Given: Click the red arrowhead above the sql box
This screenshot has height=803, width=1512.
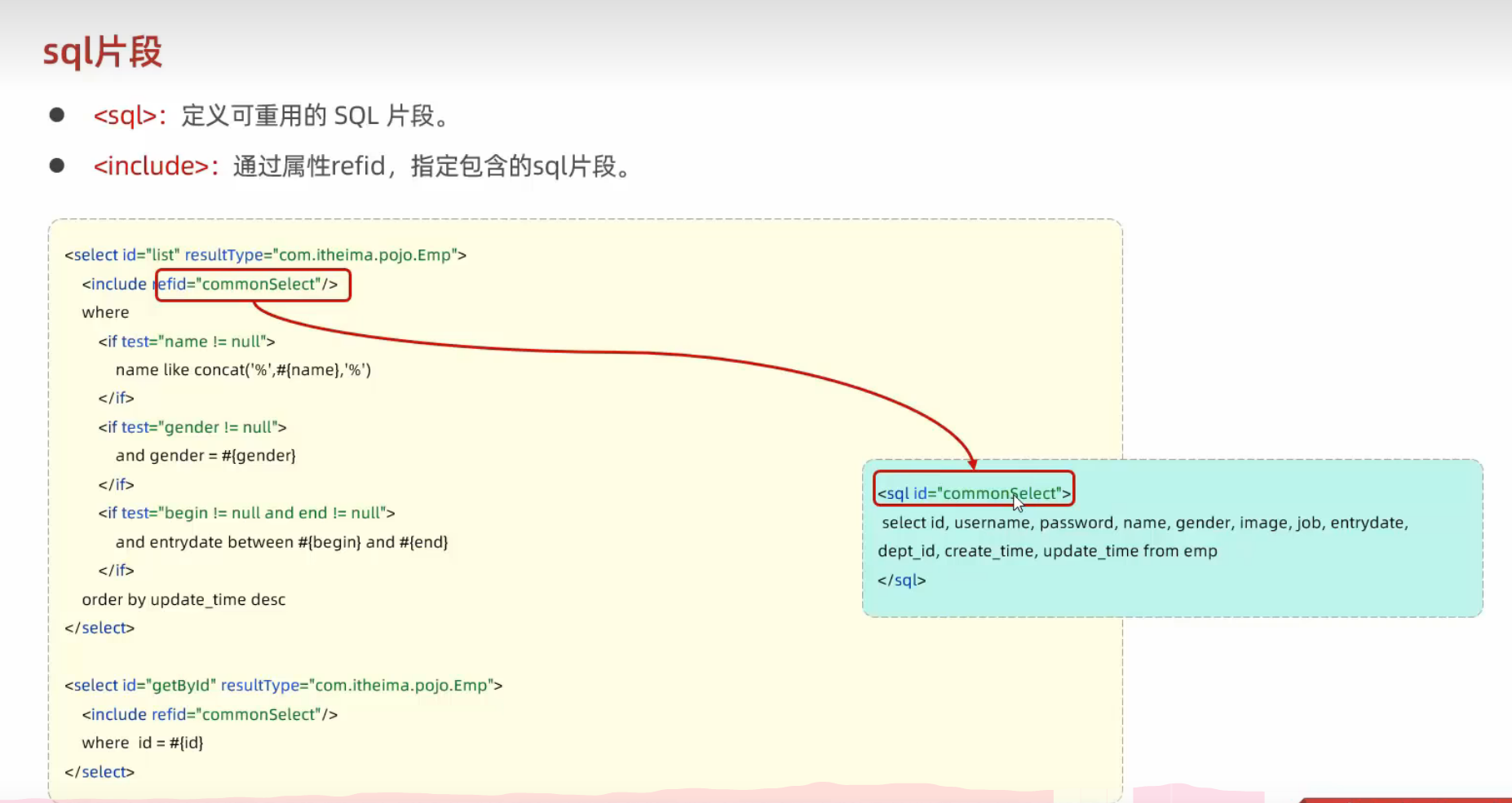Looking at the screenshot, I should 972,464.
